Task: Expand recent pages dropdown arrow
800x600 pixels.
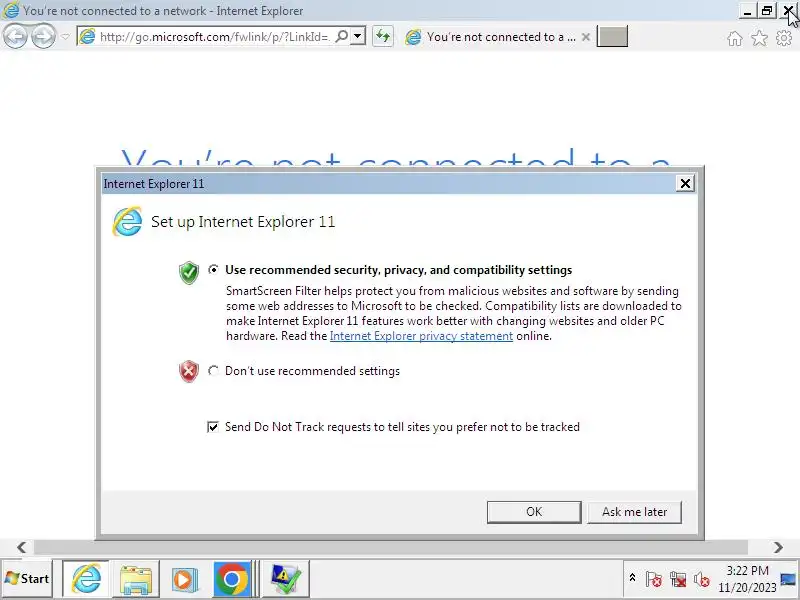Action: (65, 37)
